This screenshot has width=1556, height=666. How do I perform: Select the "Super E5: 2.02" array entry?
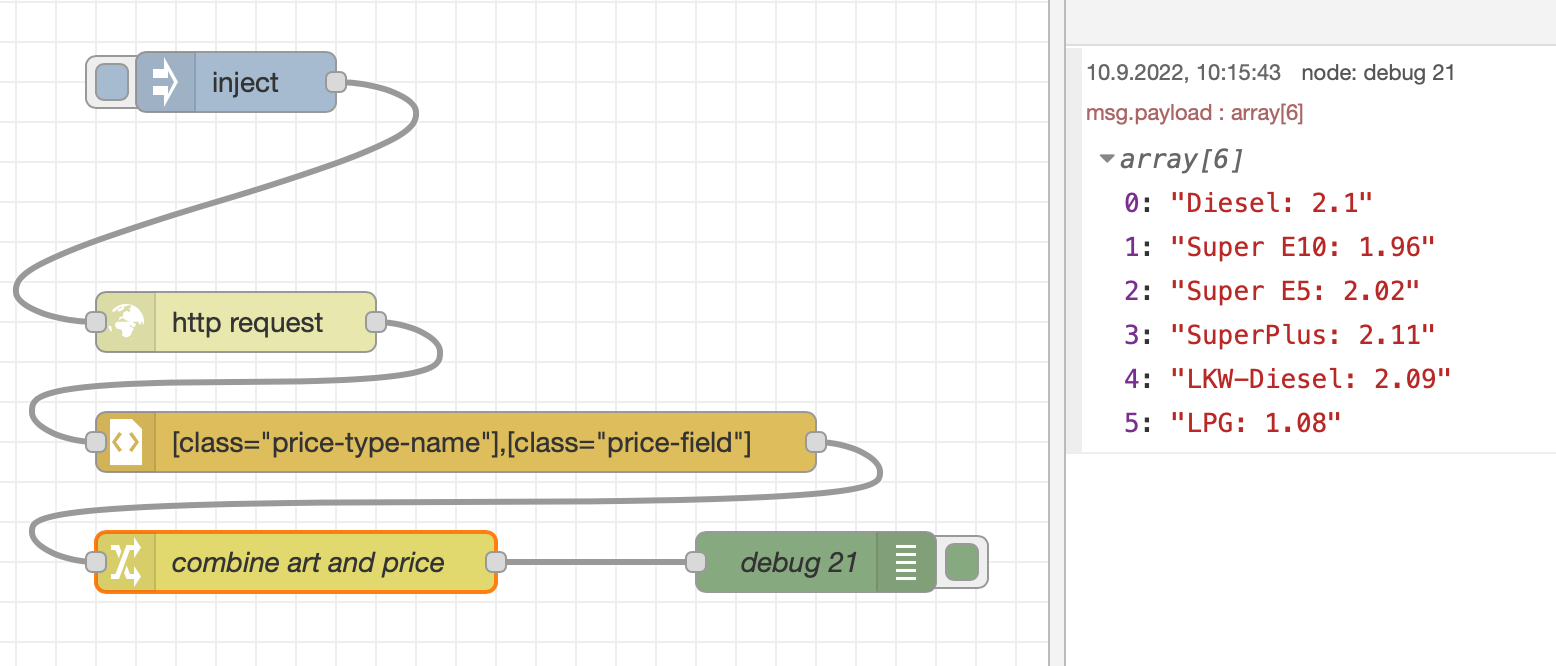1295,291
